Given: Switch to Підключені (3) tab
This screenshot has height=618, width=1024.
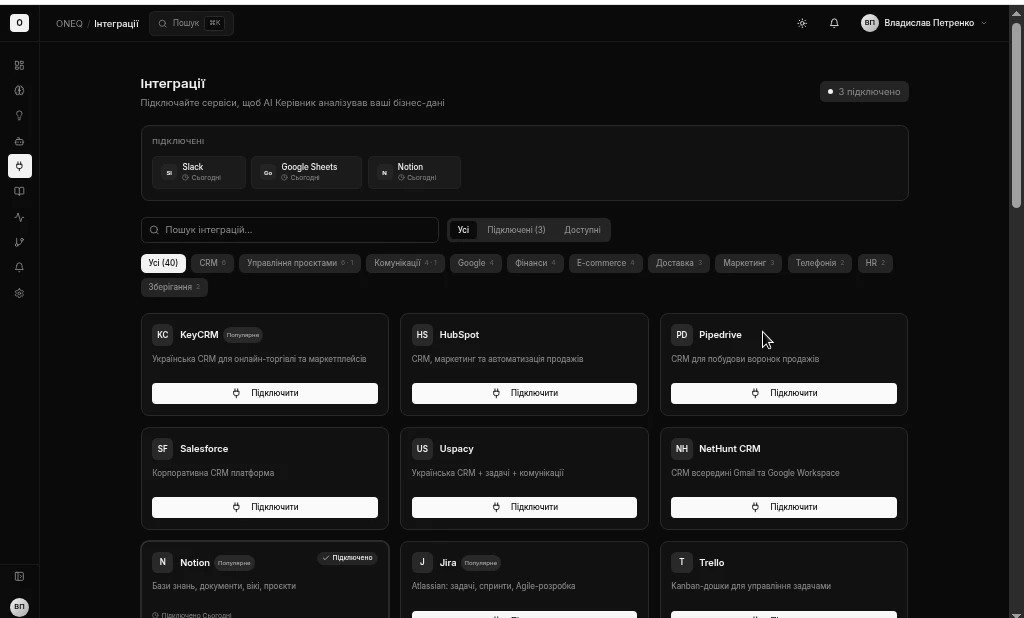Looking at the screenshot, I should coord(516,230).
